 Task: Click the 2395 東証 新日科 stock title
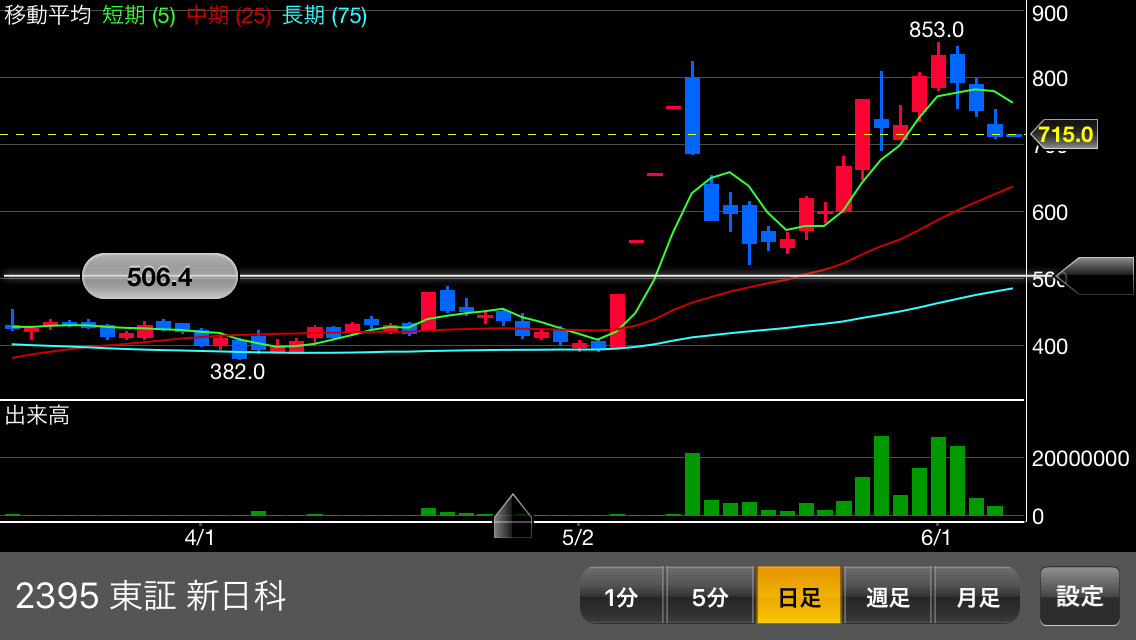(151, 596)
